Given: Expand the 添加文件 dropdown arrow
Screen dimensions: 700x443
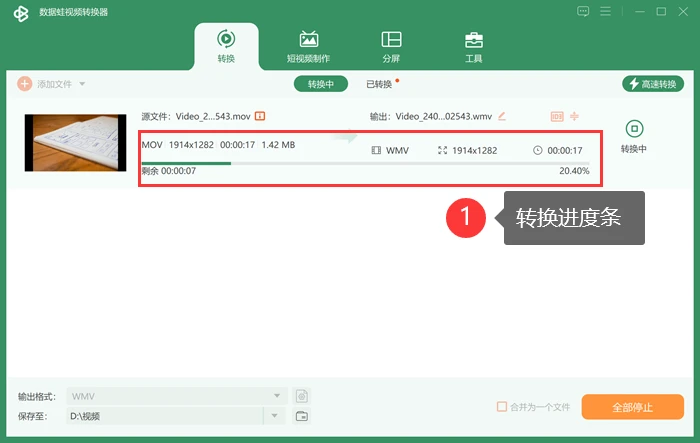Looking at the screenshot, I should [82, 84].
